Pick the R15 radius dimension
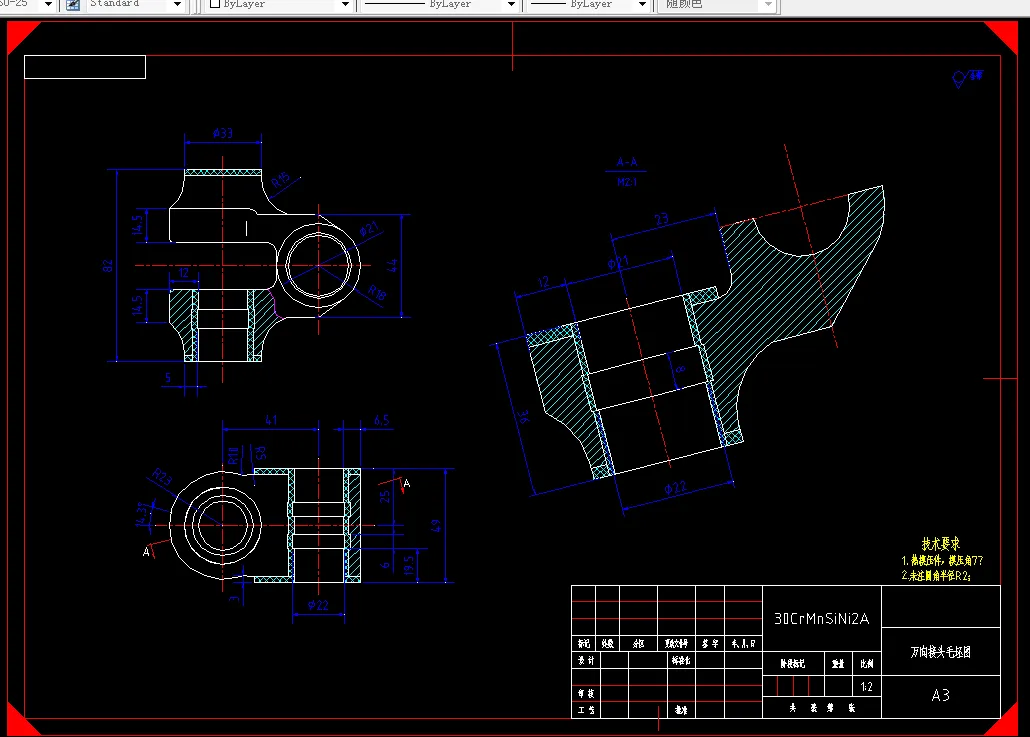Viewport: 1030px width, 737px height. click(x=280, y=180)
